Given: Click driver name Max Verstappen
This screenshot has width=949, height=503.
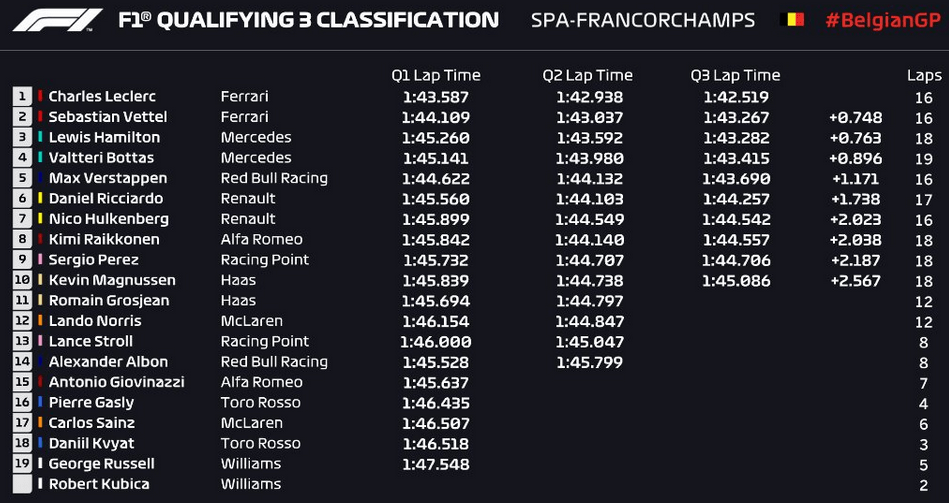Looking at the screenshot, I should (x=108, y=178).
